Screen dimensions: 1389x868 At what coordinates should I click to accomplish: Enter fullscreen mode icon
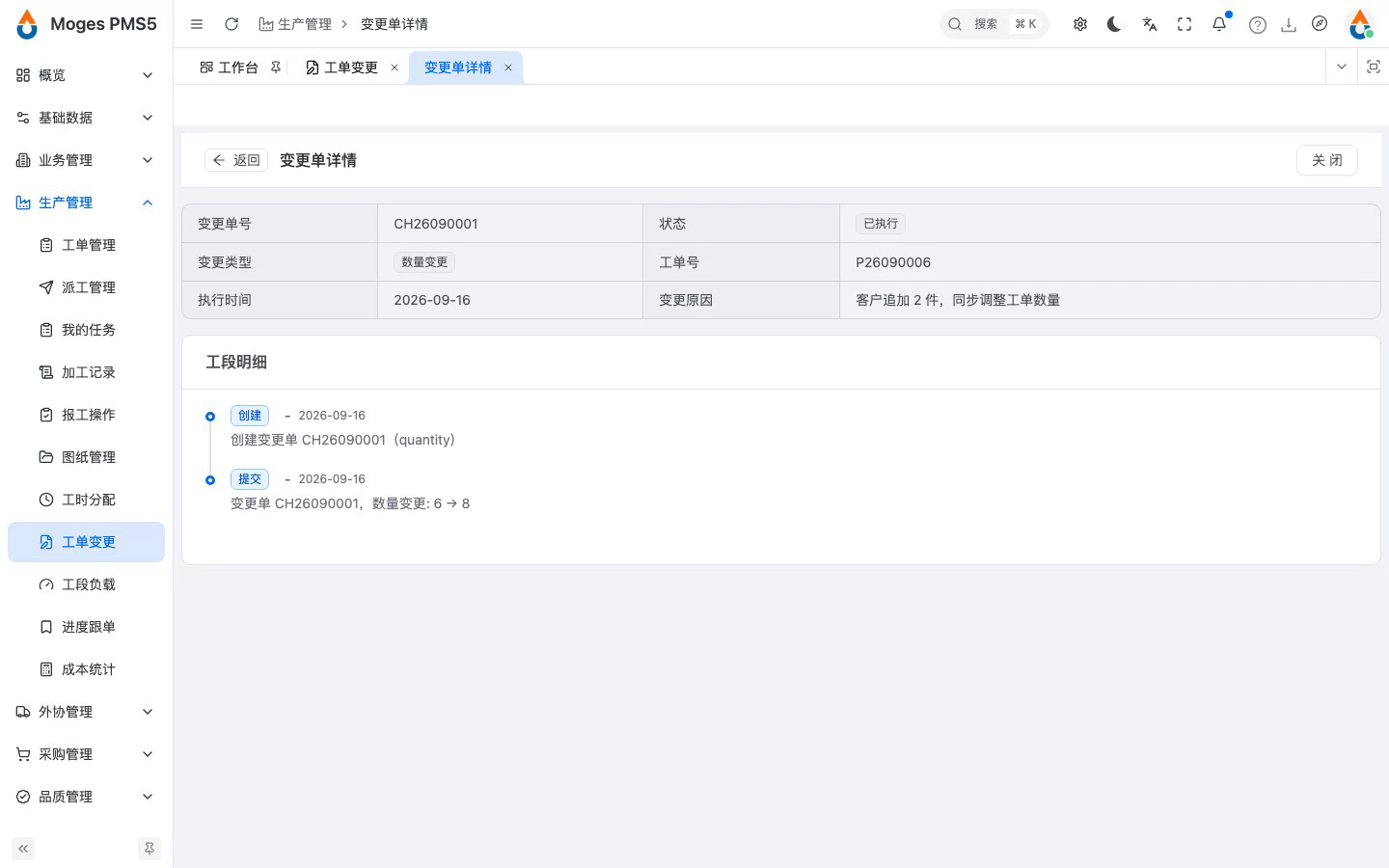click(x=1185, y=24)
